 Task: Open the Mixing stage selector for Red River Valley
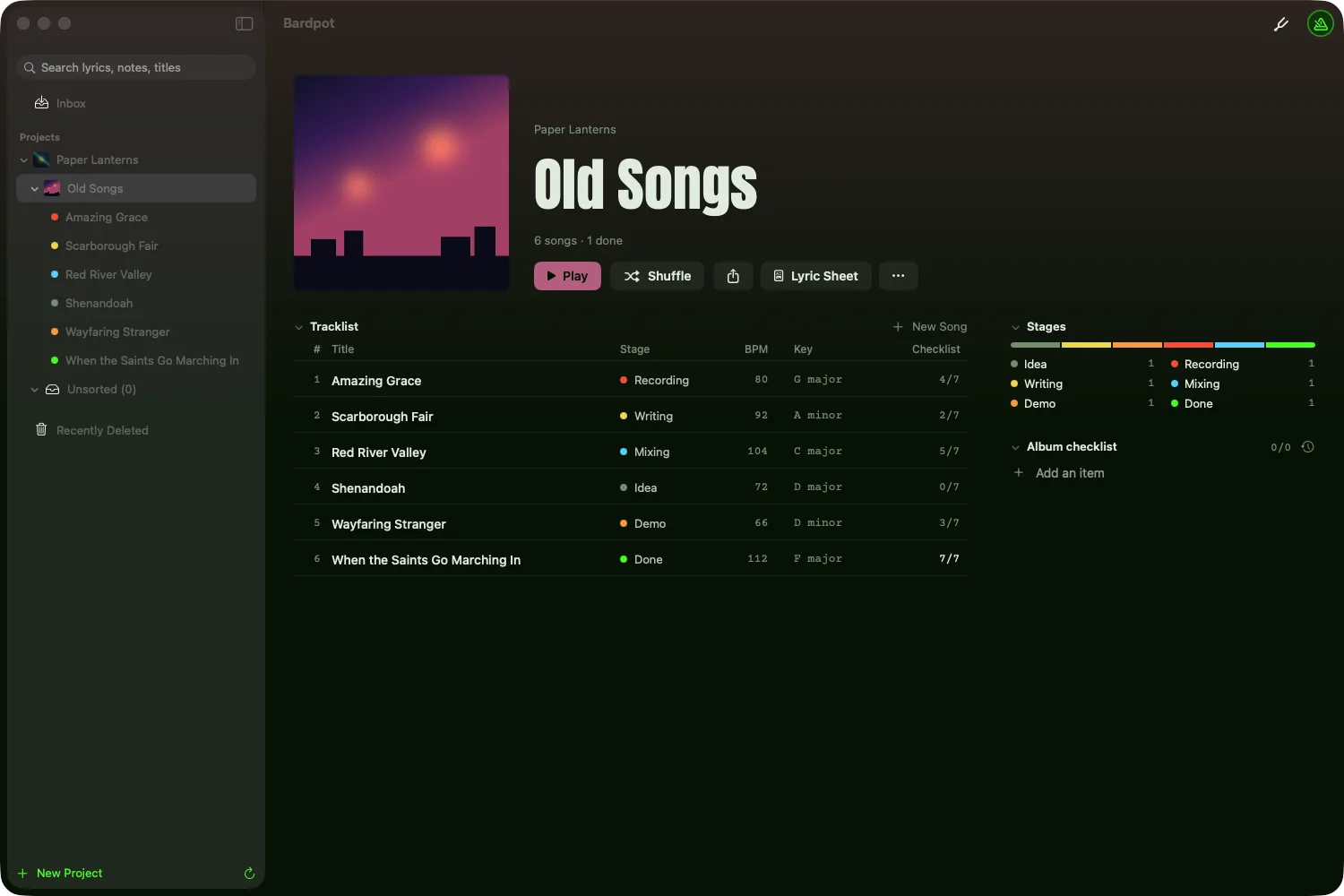(x=644, y=452)
